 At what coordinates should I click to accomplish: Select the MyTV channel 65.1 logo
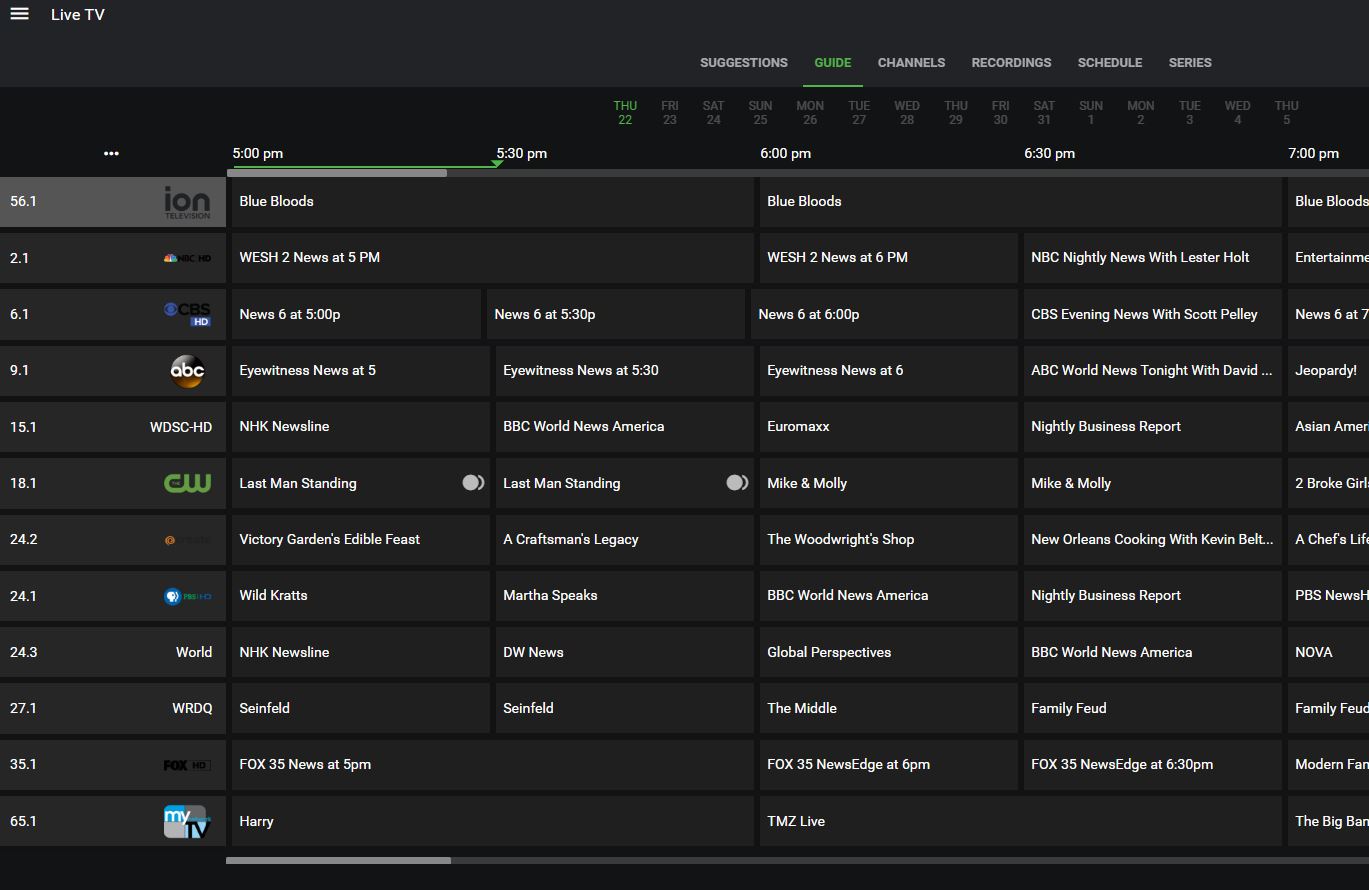tap(187, 821)
